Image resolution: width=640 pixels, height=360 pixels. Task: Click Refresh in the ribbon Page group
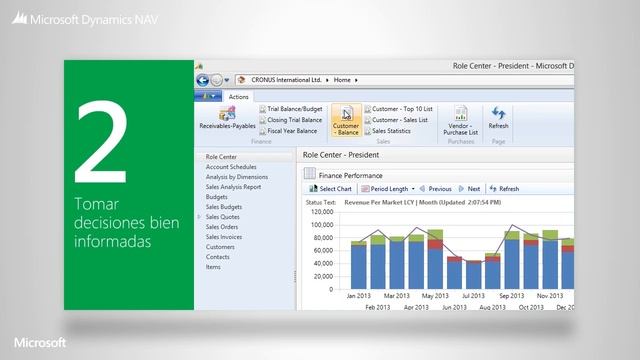pos(498,118)
